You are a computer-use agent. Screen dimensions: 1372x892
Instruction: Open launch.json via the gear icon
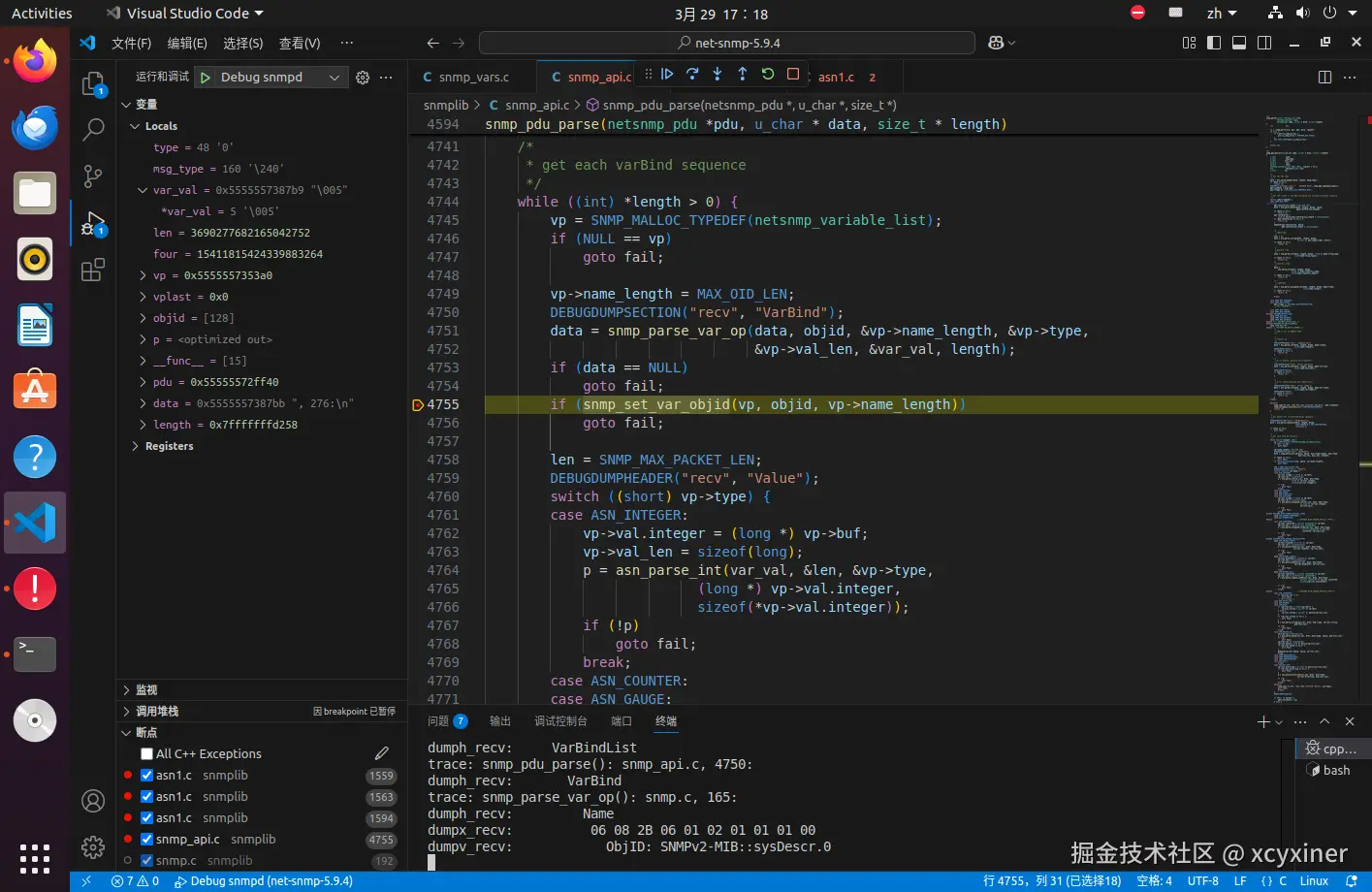tap(363, 78)
